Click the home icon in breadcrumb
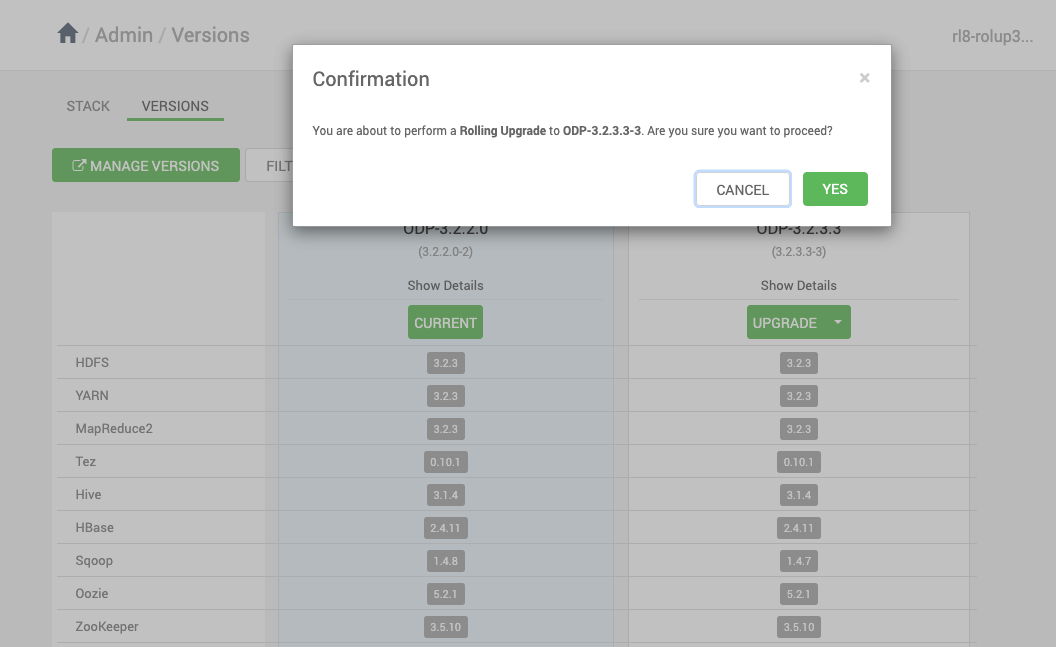This screenshot has height=647, width=1056. [x=68, y=34]
